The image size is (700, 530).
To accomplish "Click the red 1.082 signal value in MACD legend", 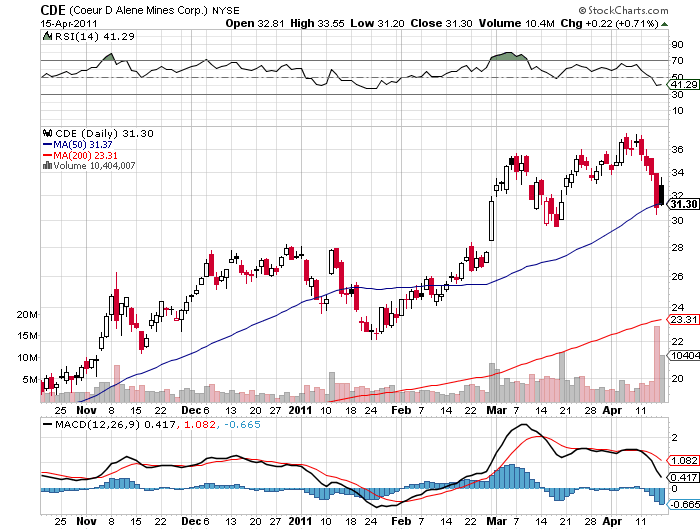I will point(200,425).
